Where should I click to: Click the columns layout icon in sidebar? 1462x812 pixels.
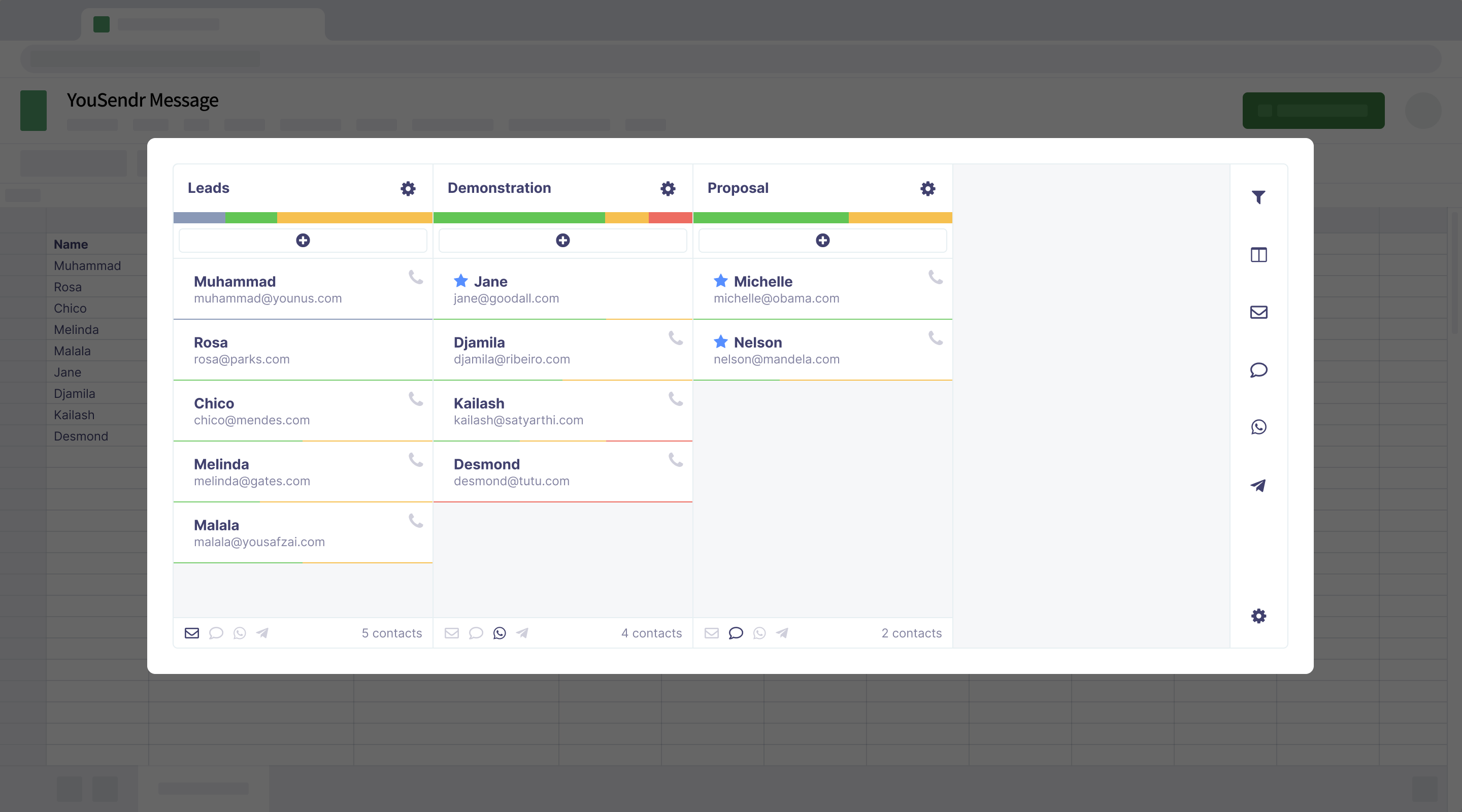pyautogui.click(x=1258, y=255)
